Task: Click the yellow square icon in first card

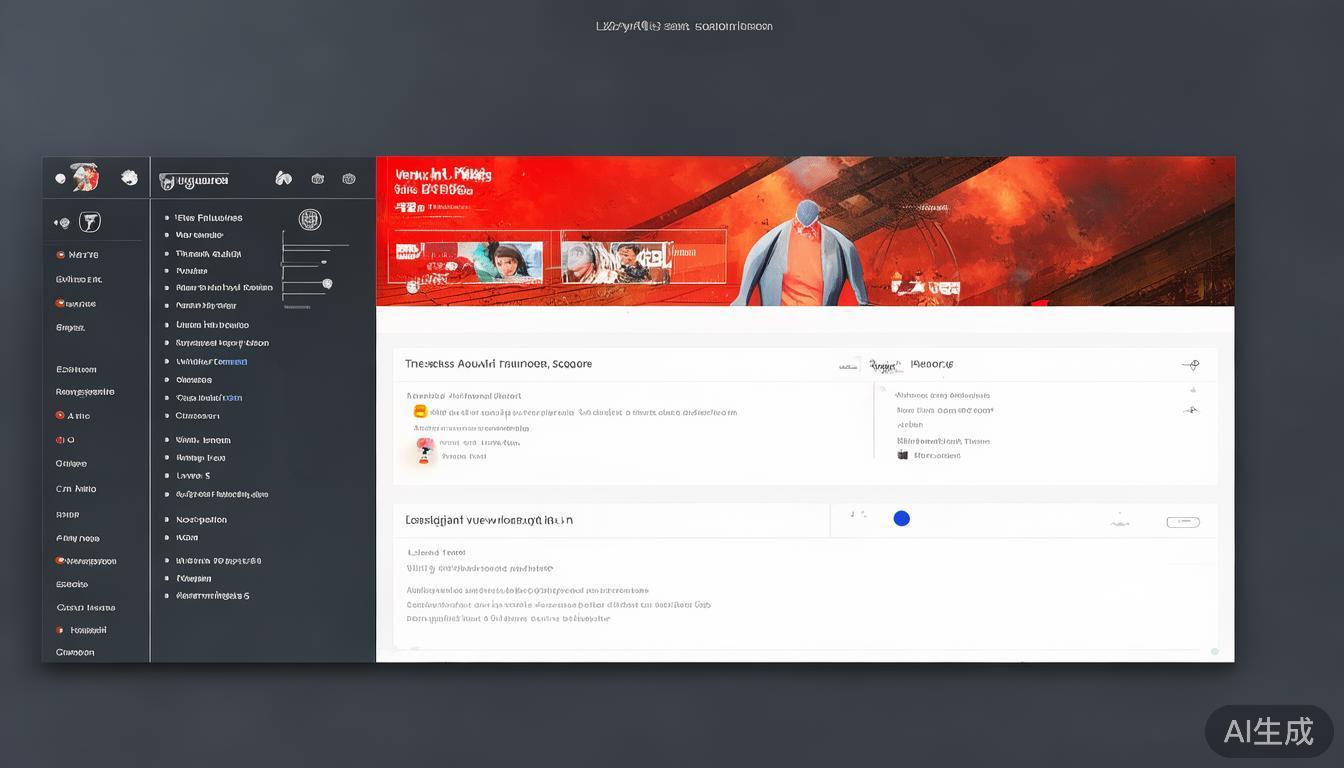Action: tap(420, 411)
